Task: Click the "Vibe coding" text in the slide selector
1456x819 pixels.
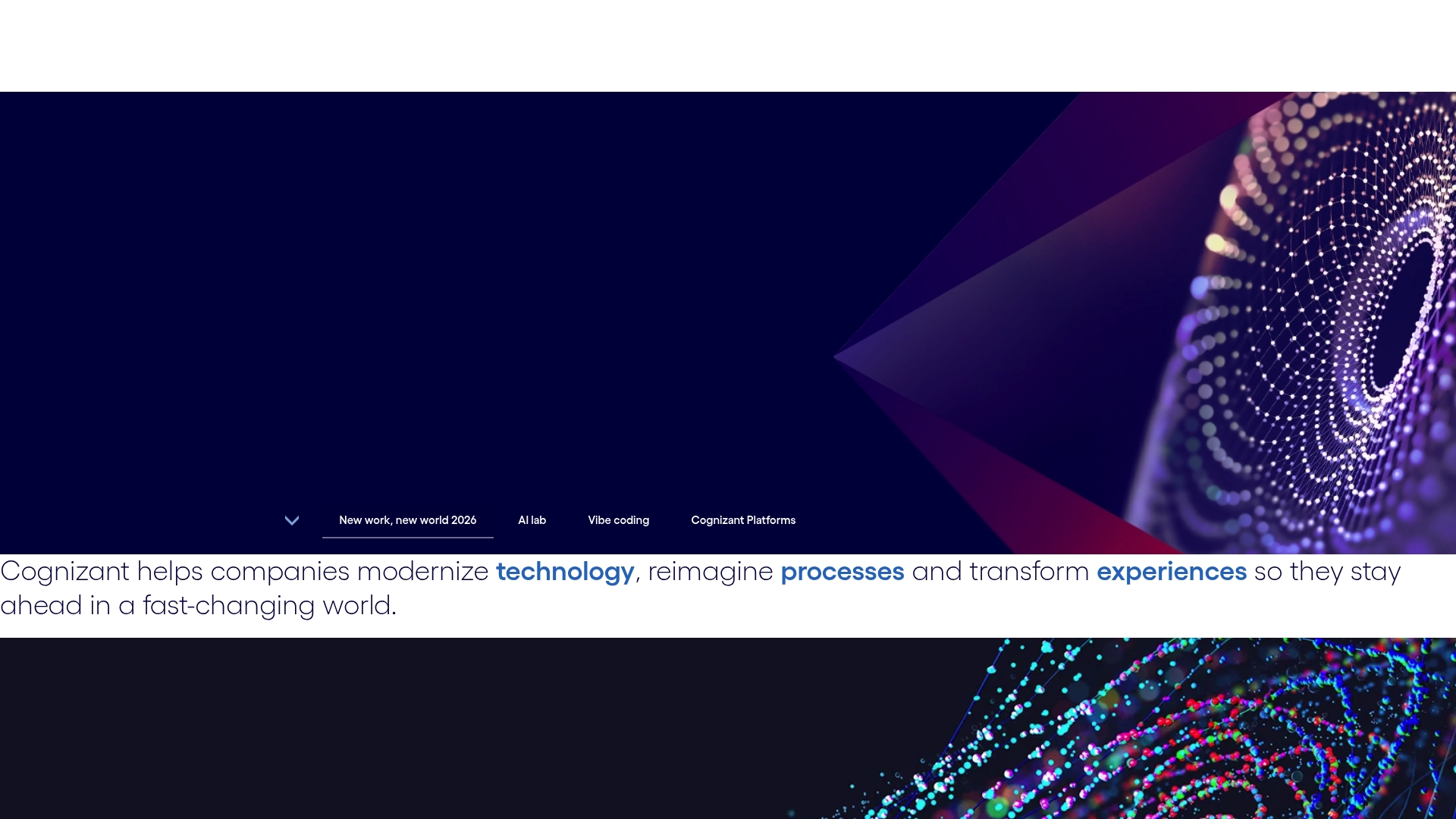Action: click(618, 520)
